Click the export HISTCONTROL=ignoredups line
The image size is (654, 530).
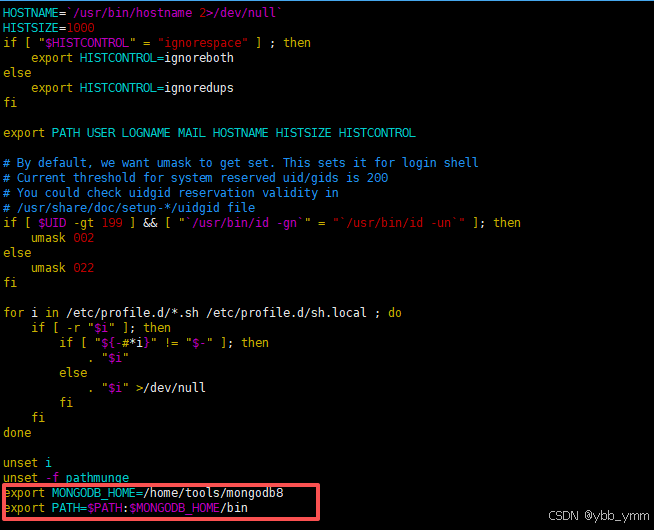(132, 88)
